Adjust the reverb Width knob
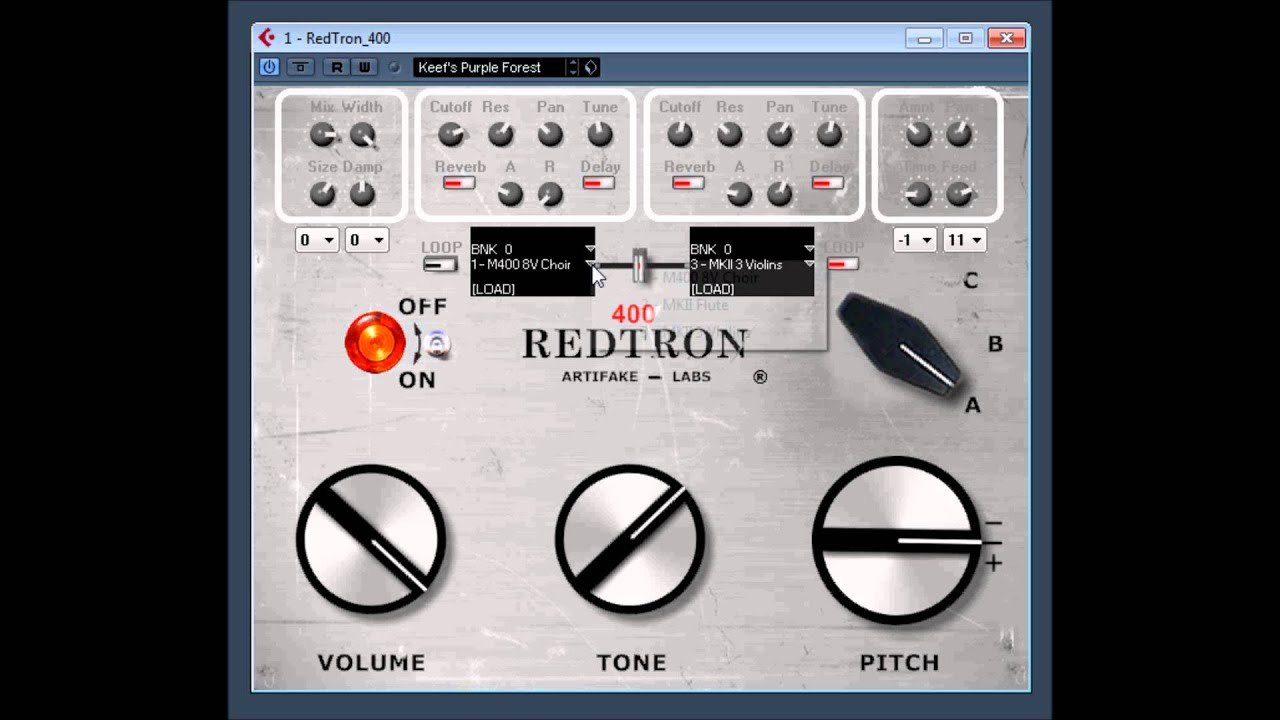This screenshot has height=720, width=1280. 362,134
